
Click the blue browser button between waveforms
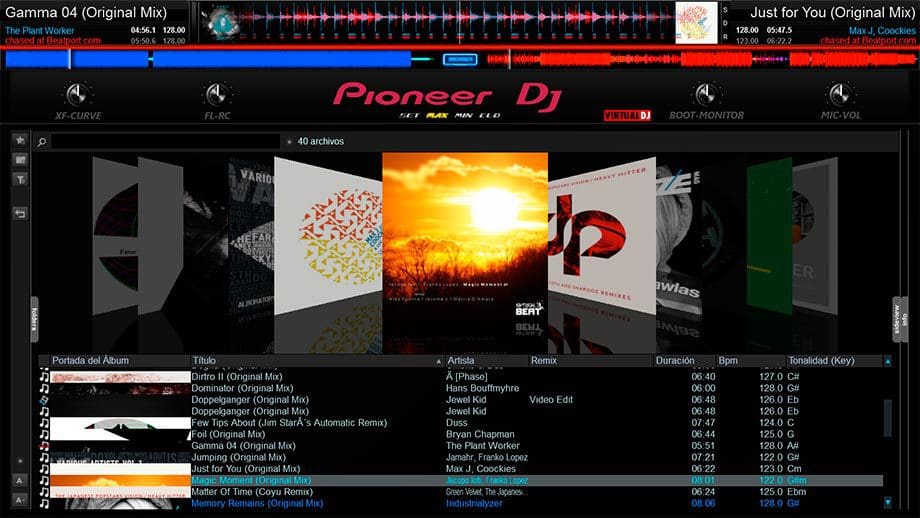click(x=460, y=59)
